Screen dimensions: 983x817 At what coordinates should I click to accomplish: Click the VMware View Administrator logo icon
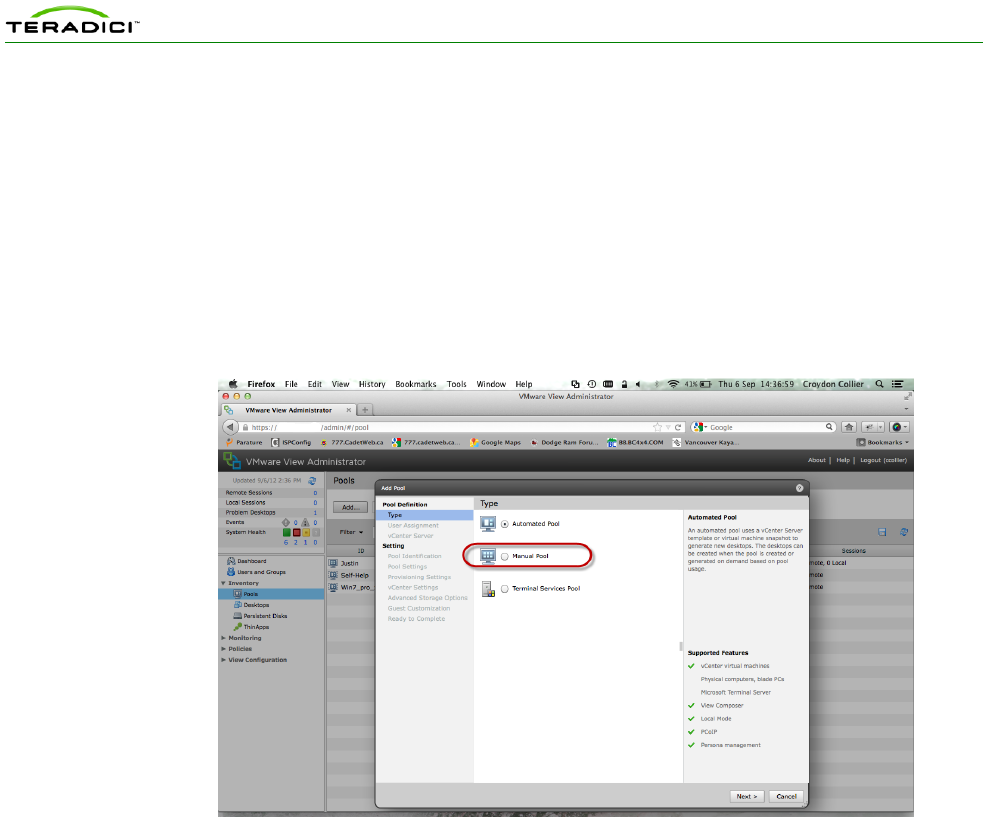232,461
